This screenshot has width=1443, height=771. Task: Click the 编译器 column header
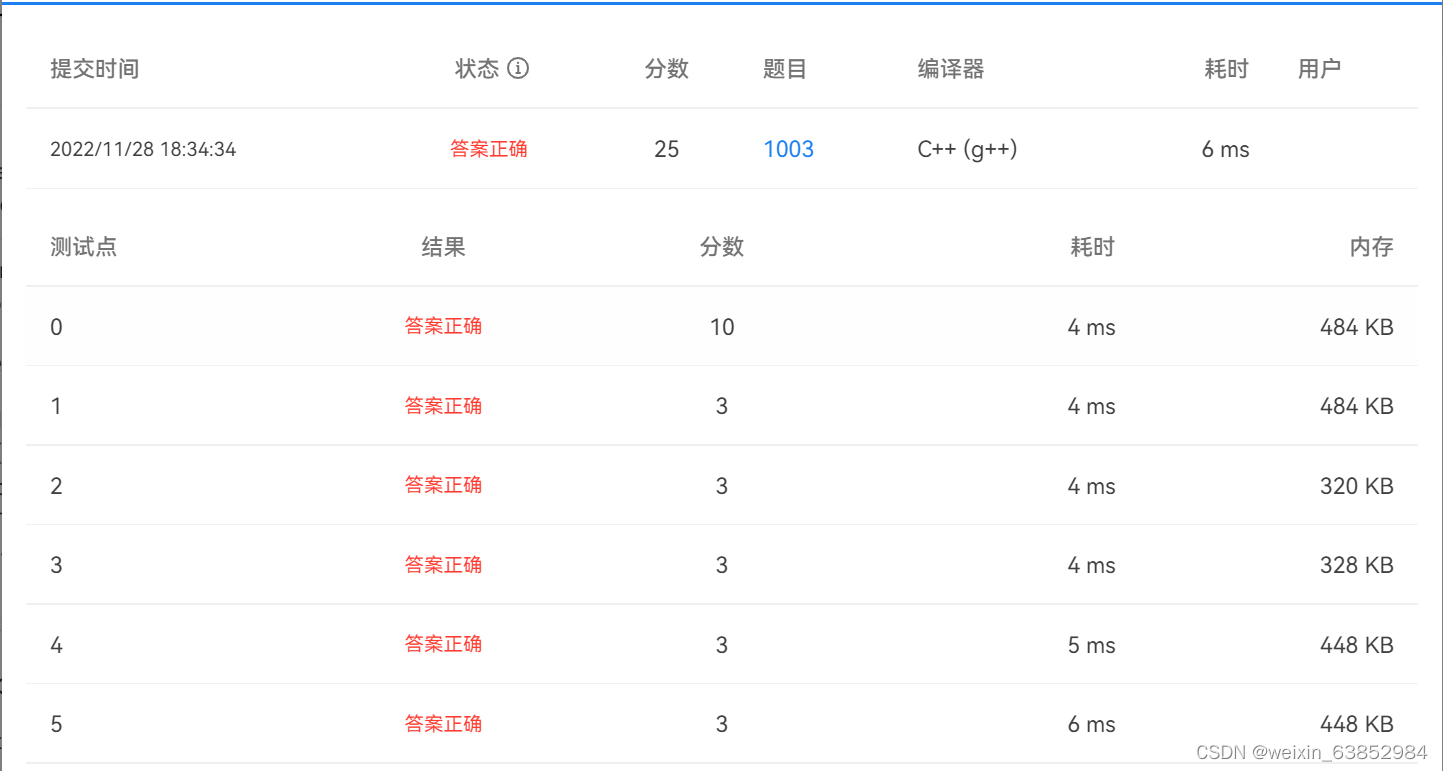(949, 68)
